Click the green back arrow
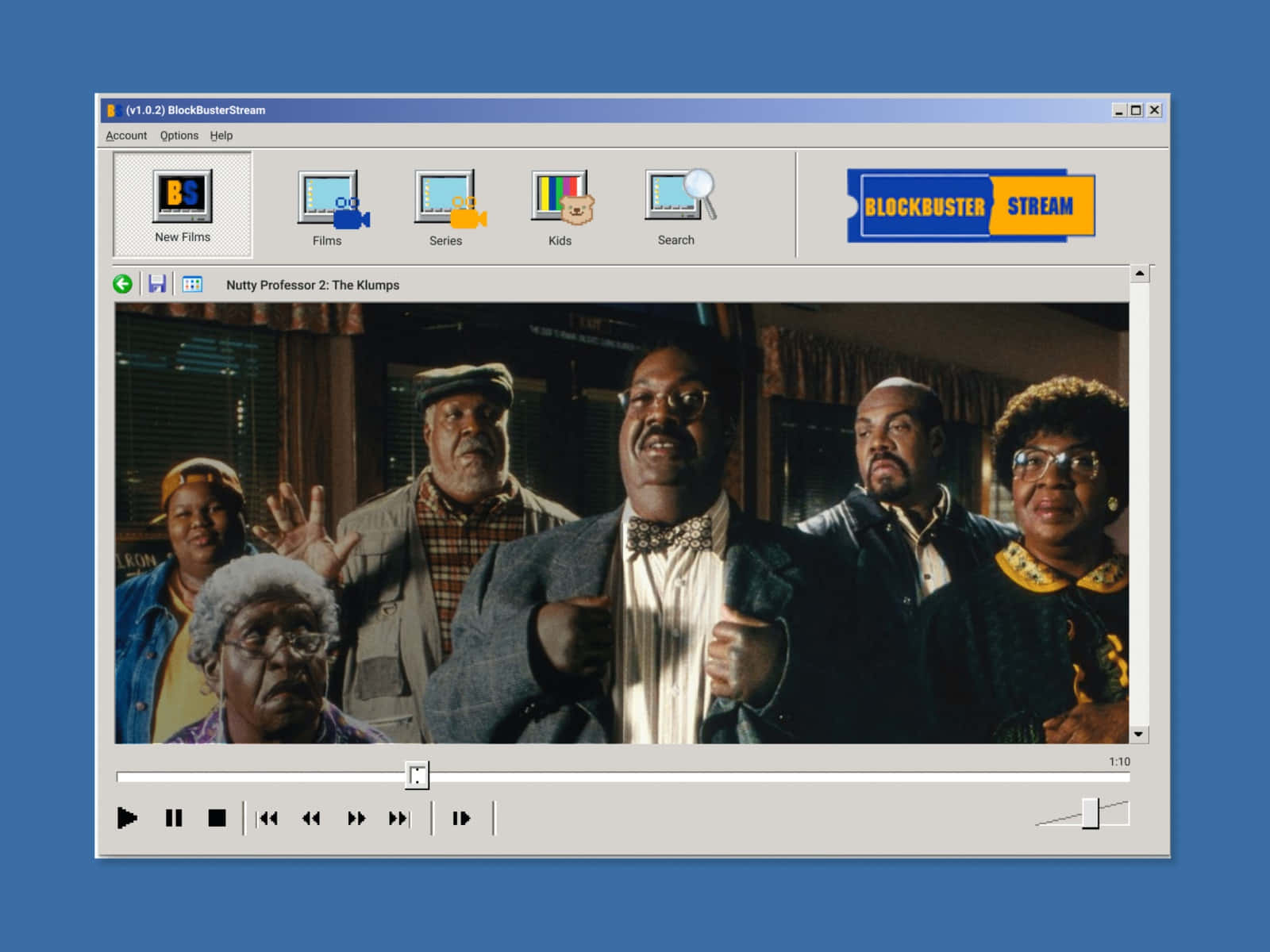1270x952 pixels. tap(123, 284)
